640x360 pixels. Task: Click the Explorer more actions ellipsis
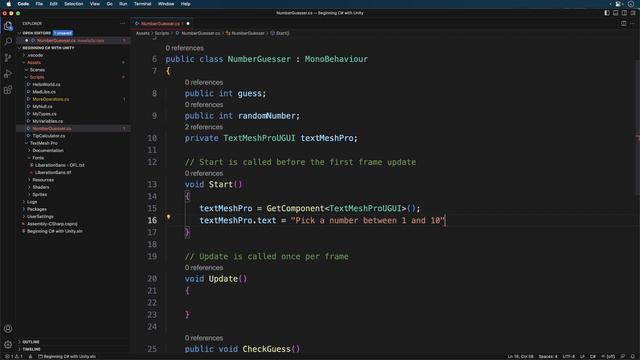pyautogui.click(x=122, y=24)
